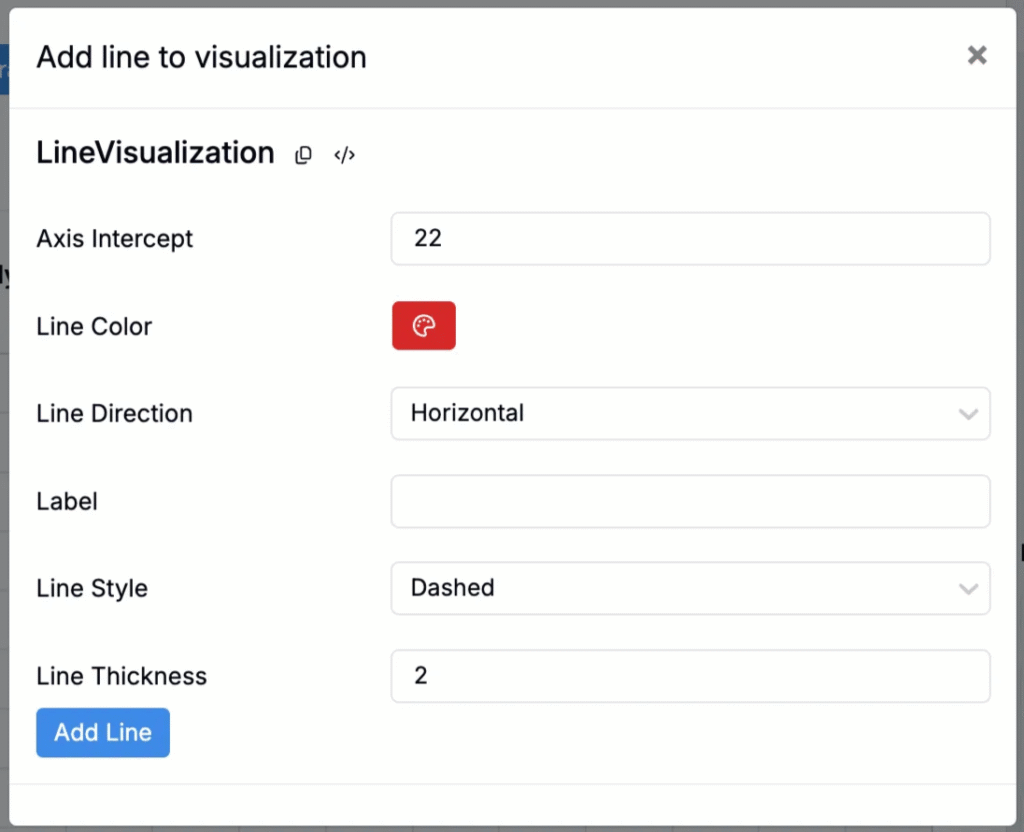1024x832 pixels.
Task: Close the Add line dialog
Action: (977, 56)
